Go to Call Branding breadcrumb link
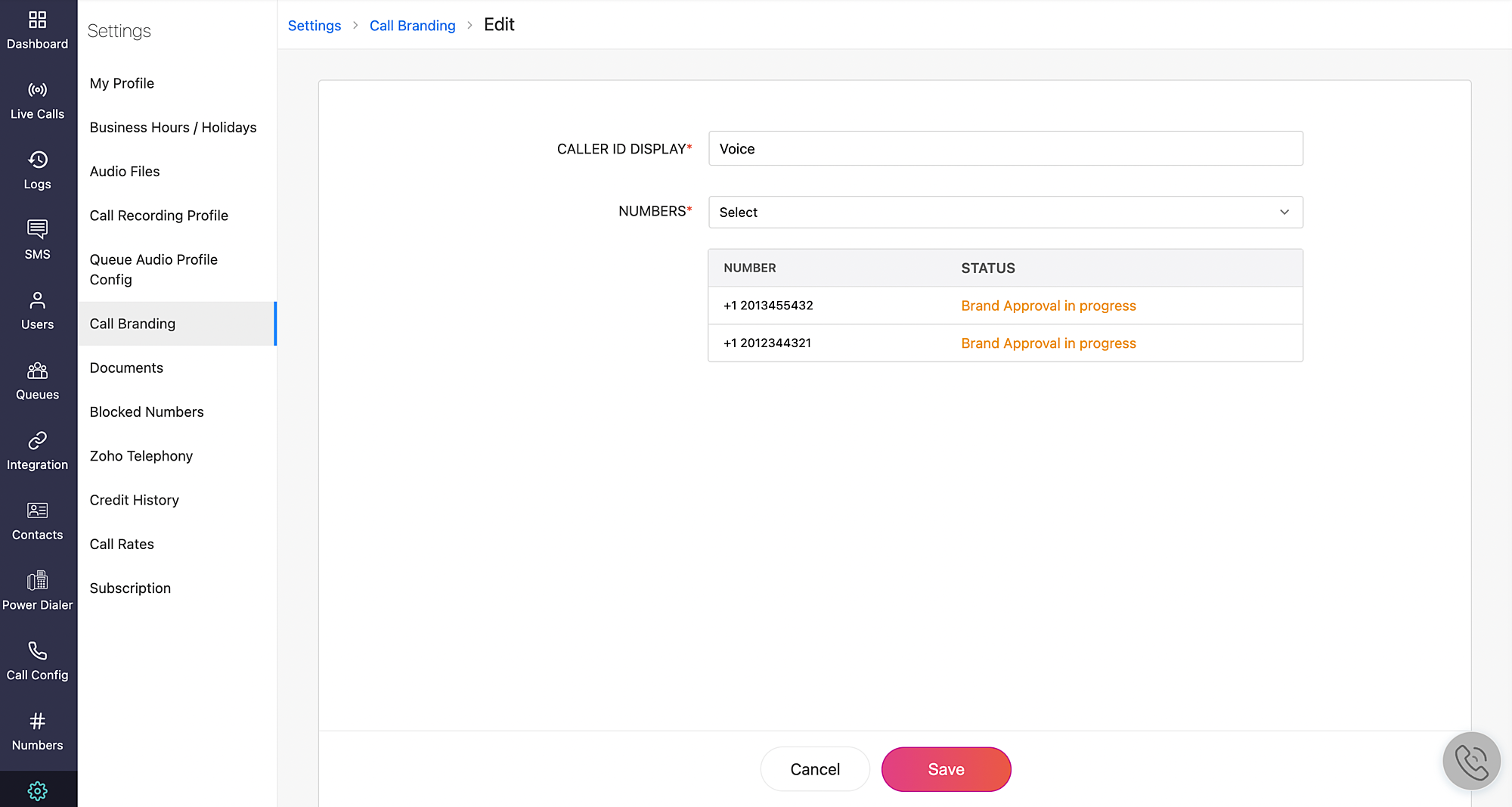 (x=413, y=26)
